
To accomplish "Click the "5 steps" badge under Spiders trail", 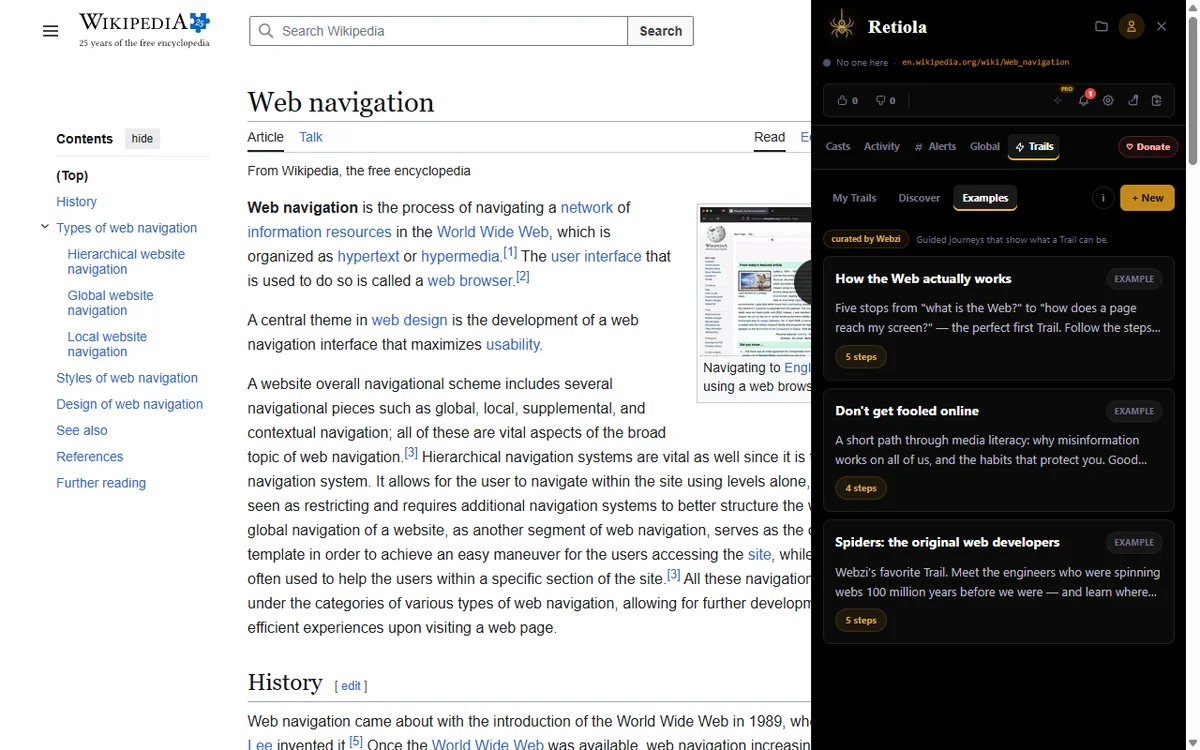I will [x=861, y=620].
